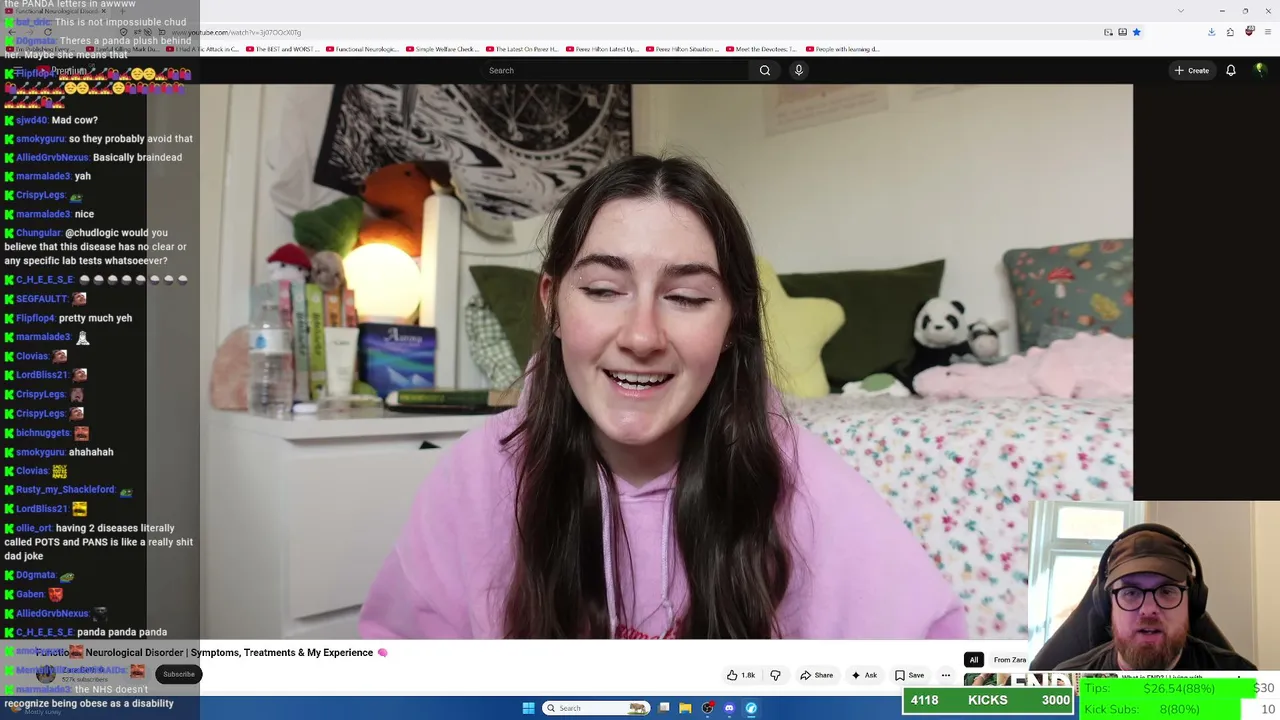Click username Chungular in chat
Screen dimensions: 1280x720
click(38, 233)
